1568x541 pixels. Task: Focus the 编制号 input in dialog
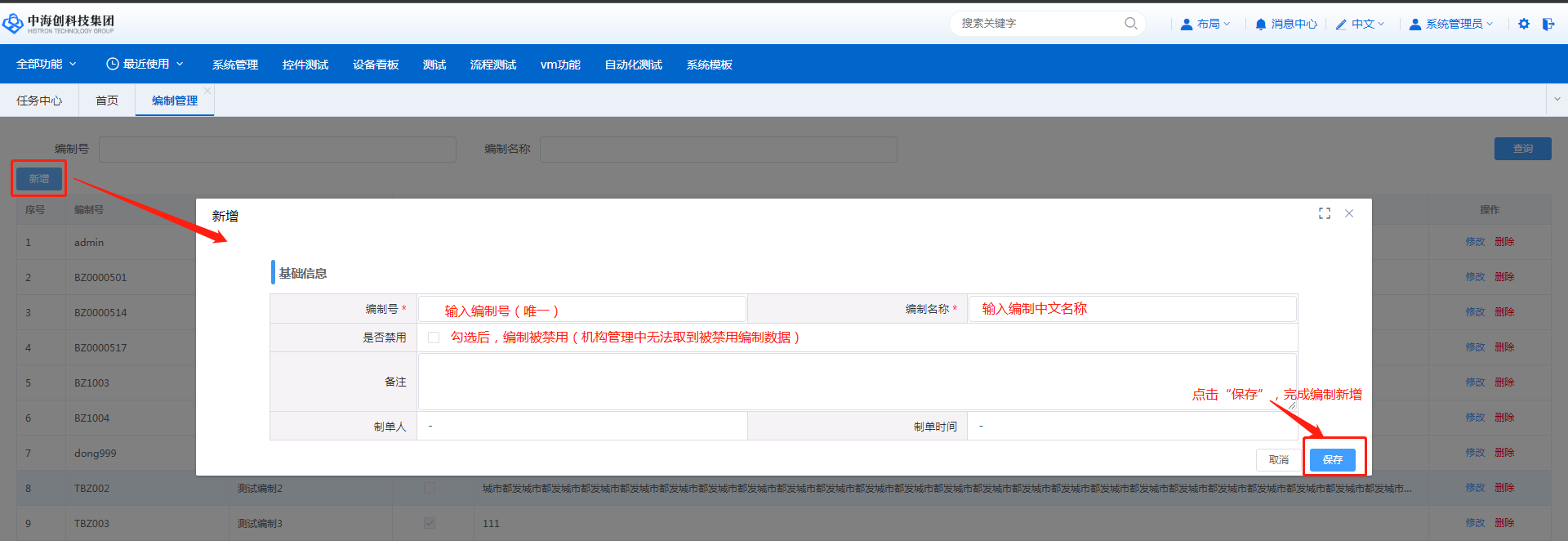(581, 309)
